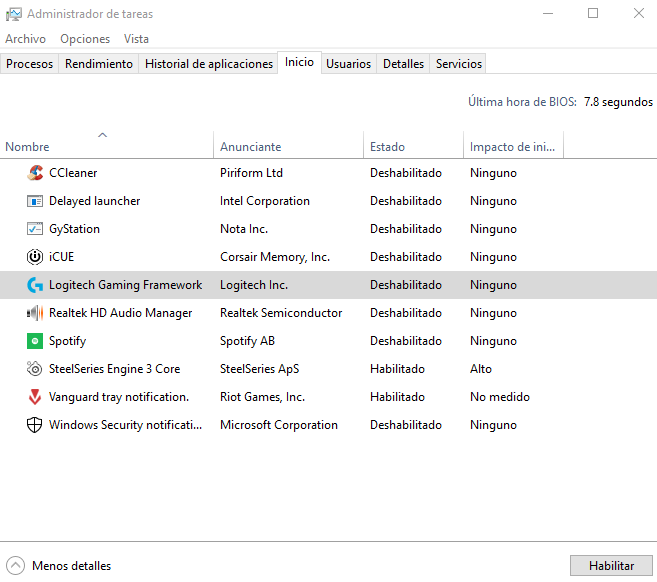
Task: Click Realtek Semiconductor publisher cell
Action: click(281, 313)
